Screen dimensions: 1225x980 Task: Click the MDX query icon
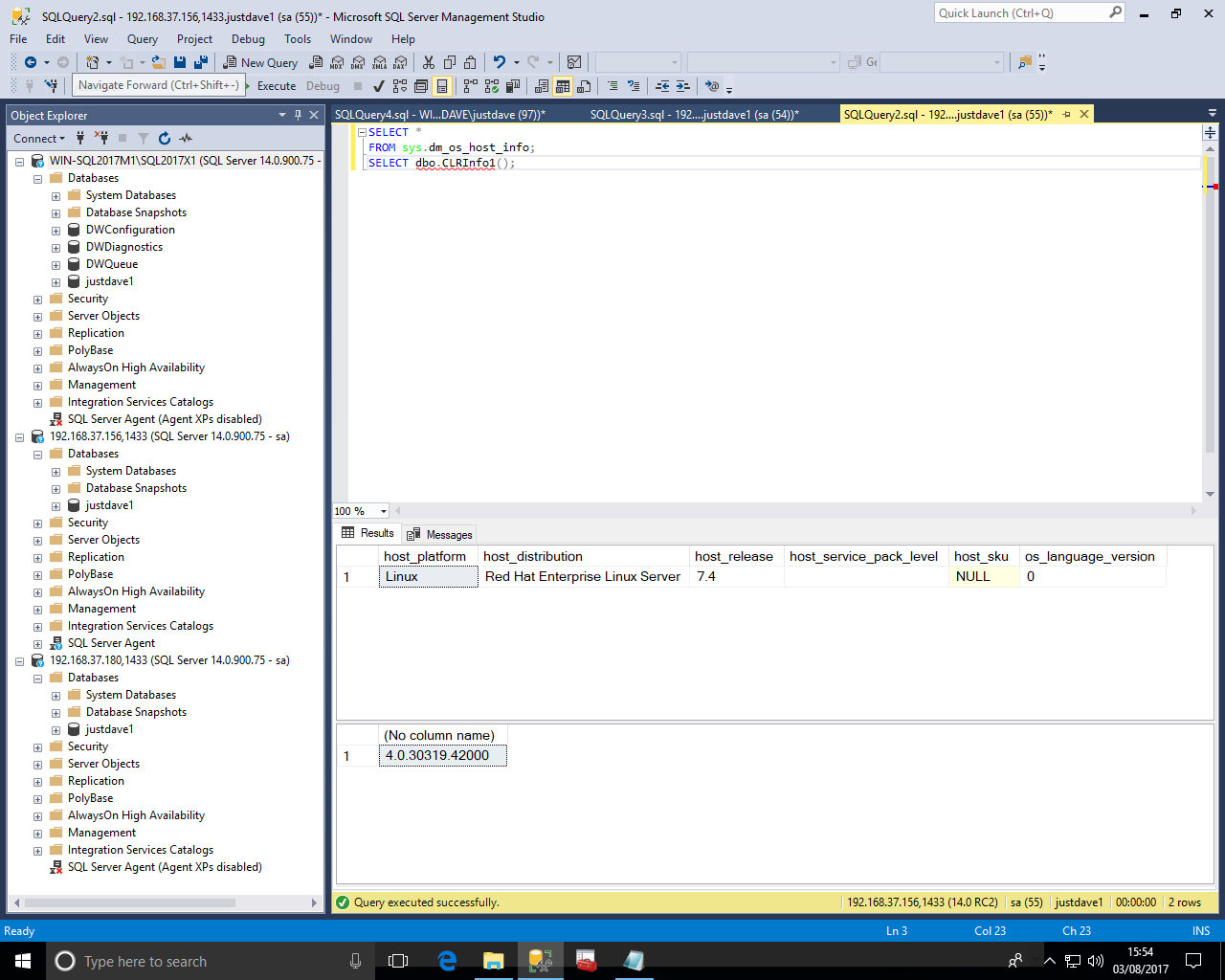tap(337, 62)
